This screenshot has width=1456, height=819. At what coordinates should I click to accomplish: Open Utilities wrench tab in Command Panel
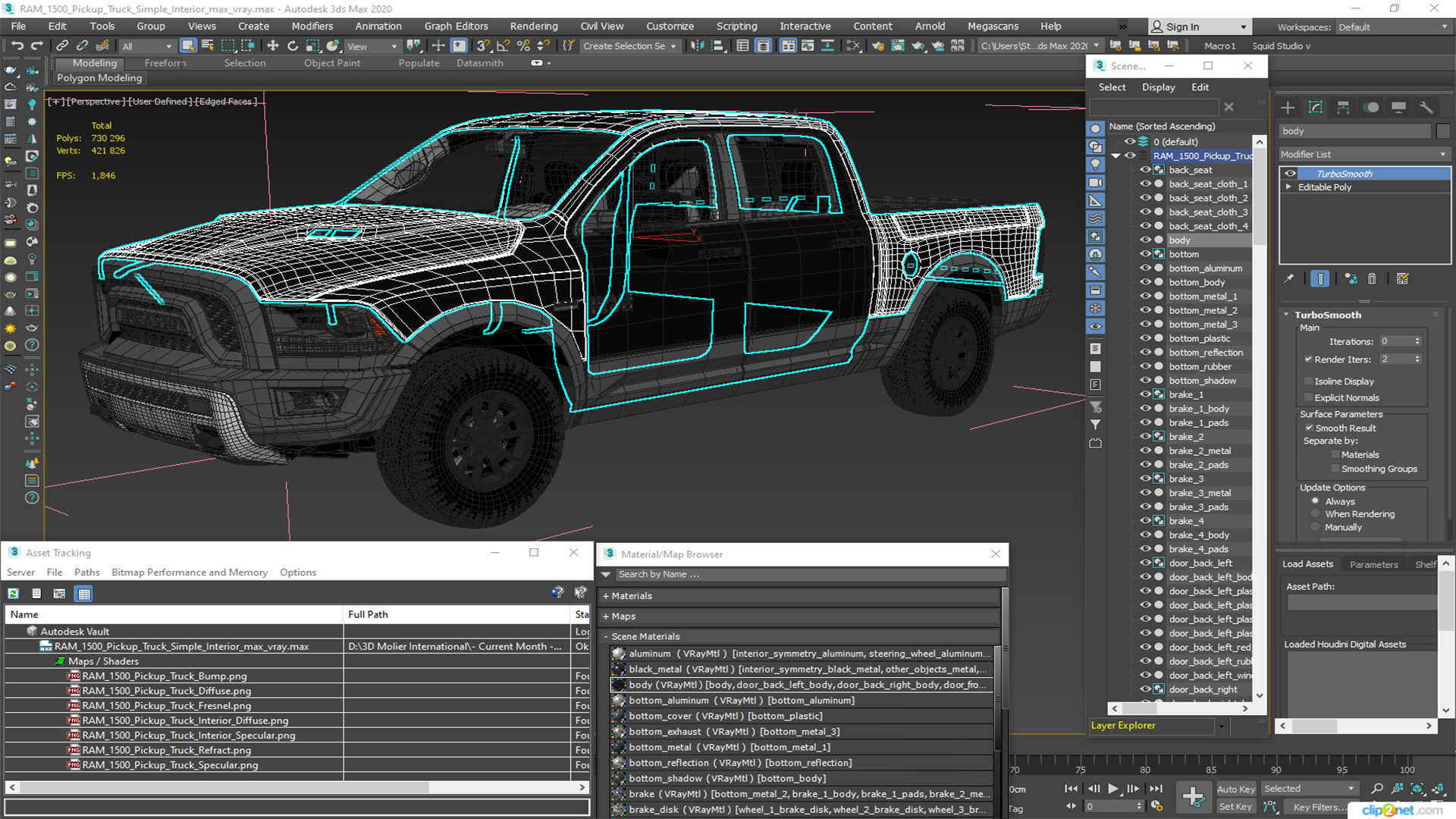pos(1426,108)
